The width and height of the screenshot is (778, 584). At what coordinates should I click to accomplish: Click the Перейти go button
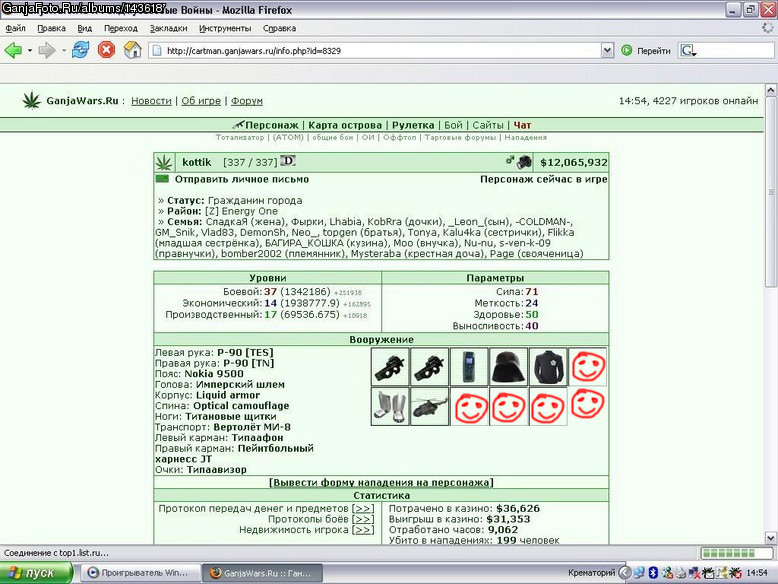[646, 50]
